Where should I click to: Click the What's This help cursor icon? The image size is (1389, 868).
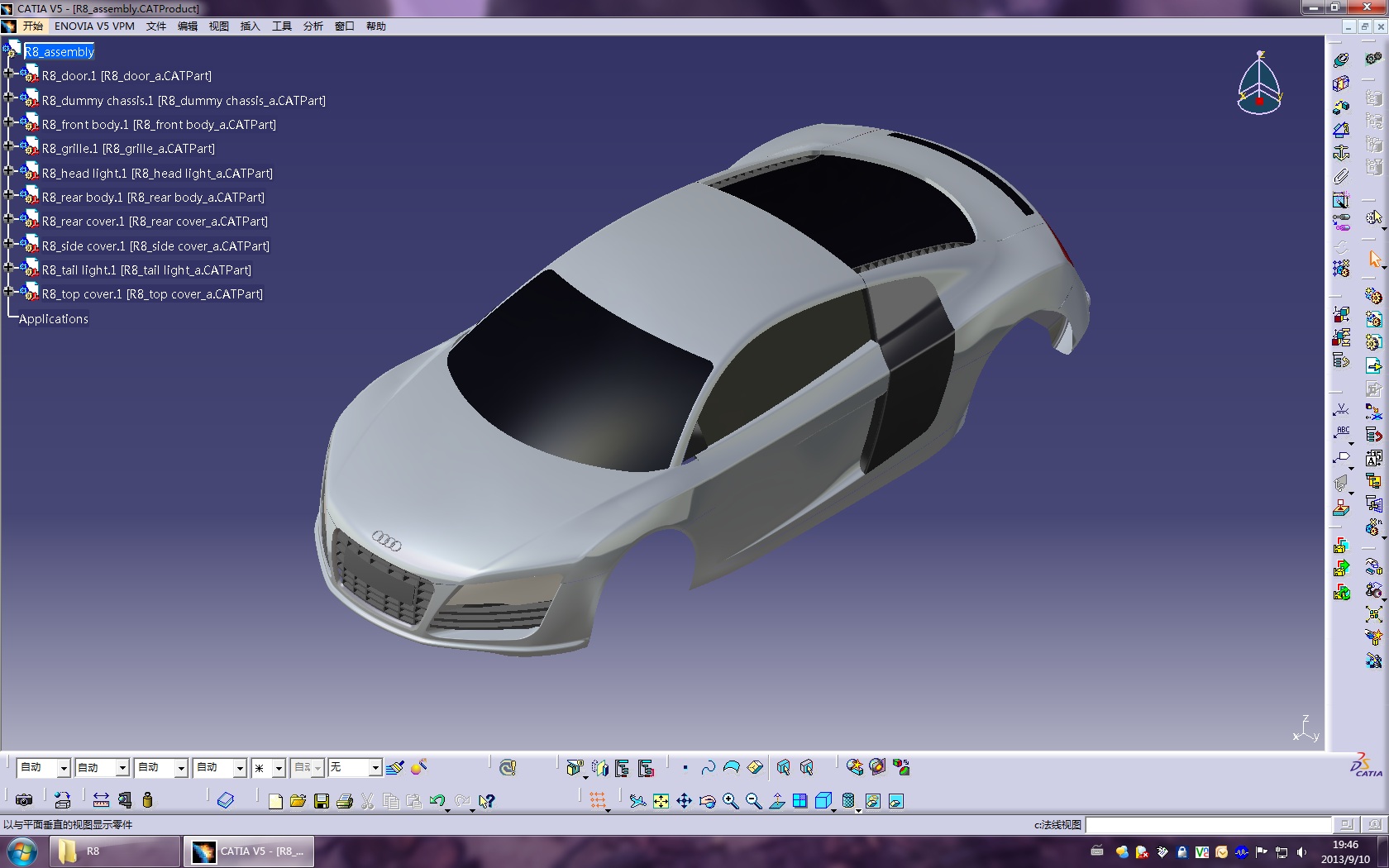coord(487,801)
